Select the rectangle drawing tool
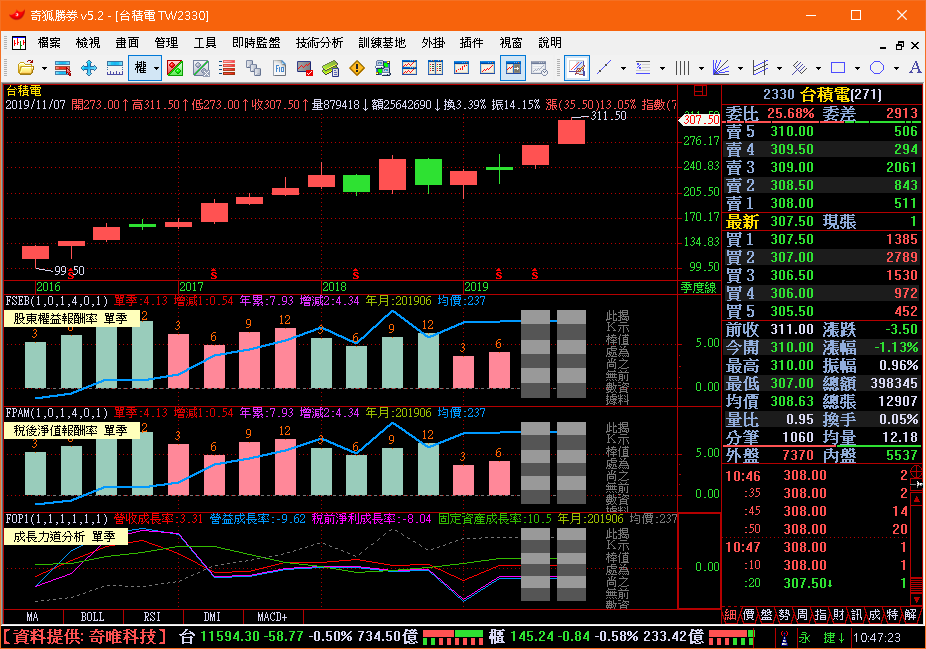Image resolution: width=926 pixels, height=649 pixels. (837, 68)
